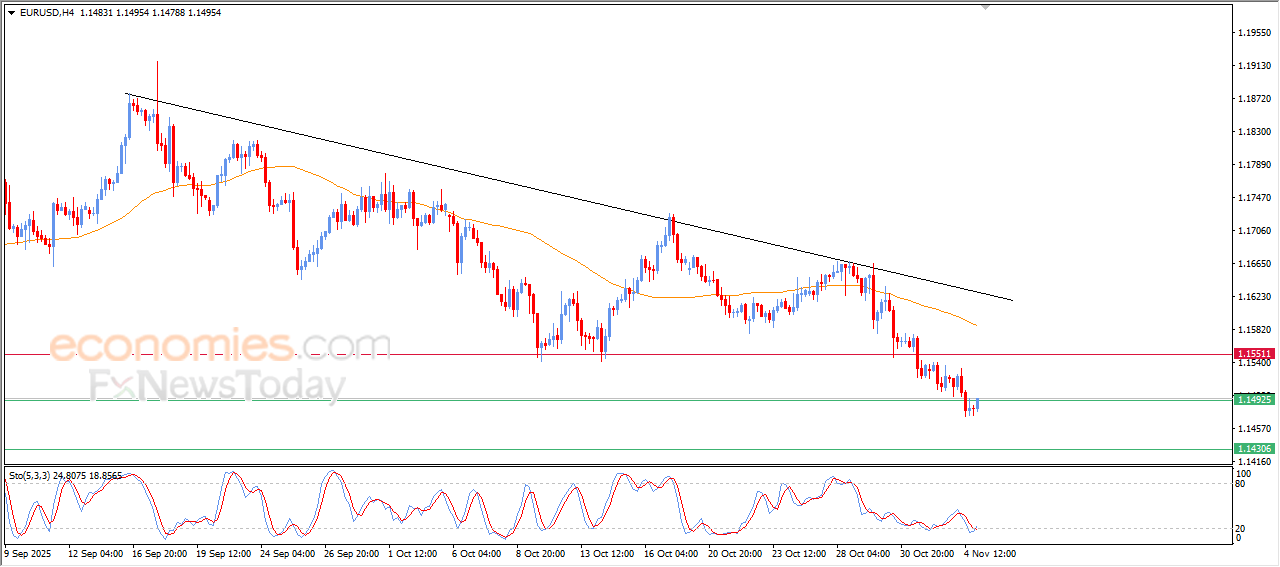Click the 1.16650 price scale value

click(1254, 264)
